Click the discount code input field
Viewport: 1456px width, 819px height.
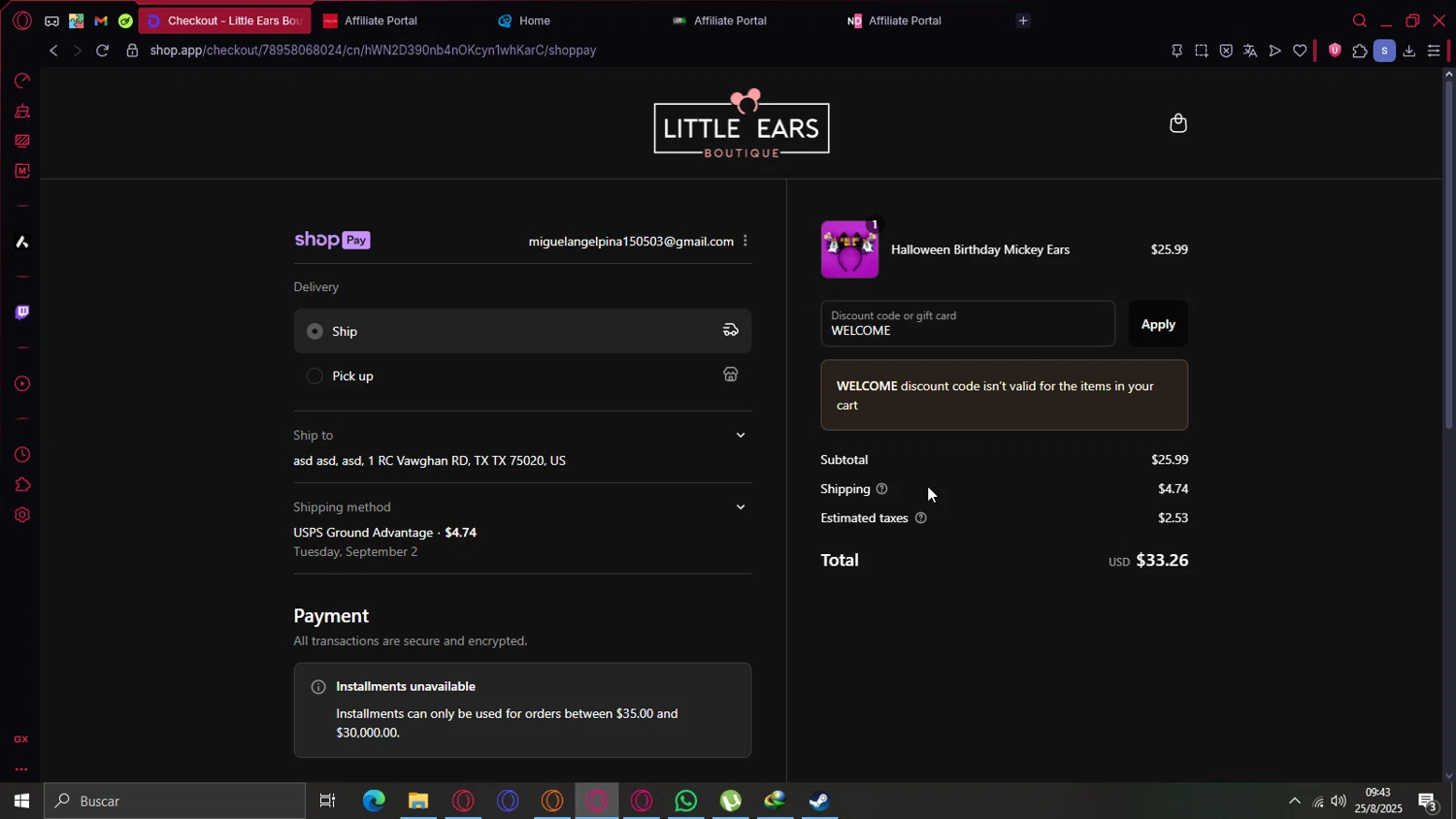click(968, 324)
